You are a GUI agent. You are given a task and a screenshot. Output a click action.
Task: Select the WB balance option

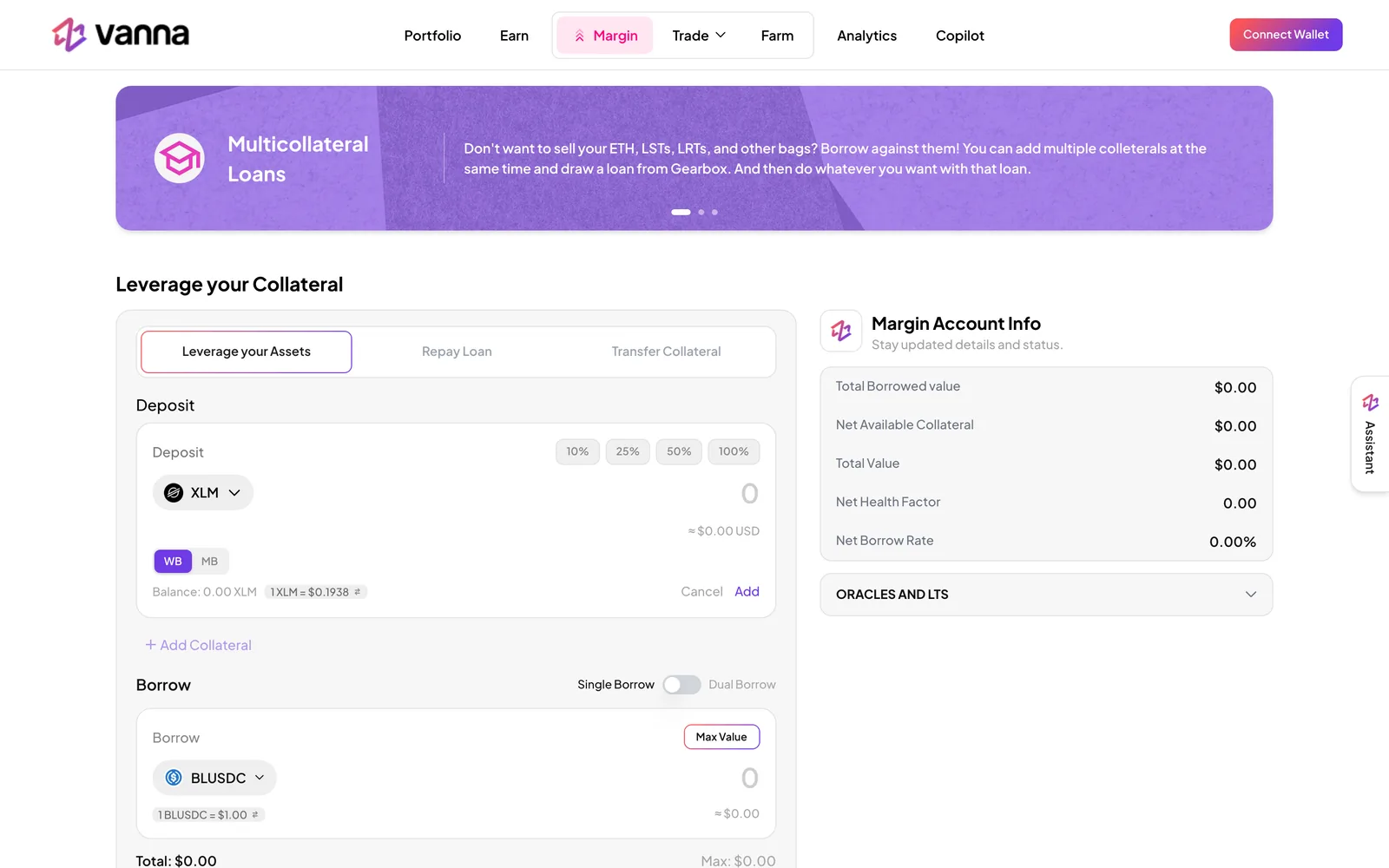tap(173, 562)
